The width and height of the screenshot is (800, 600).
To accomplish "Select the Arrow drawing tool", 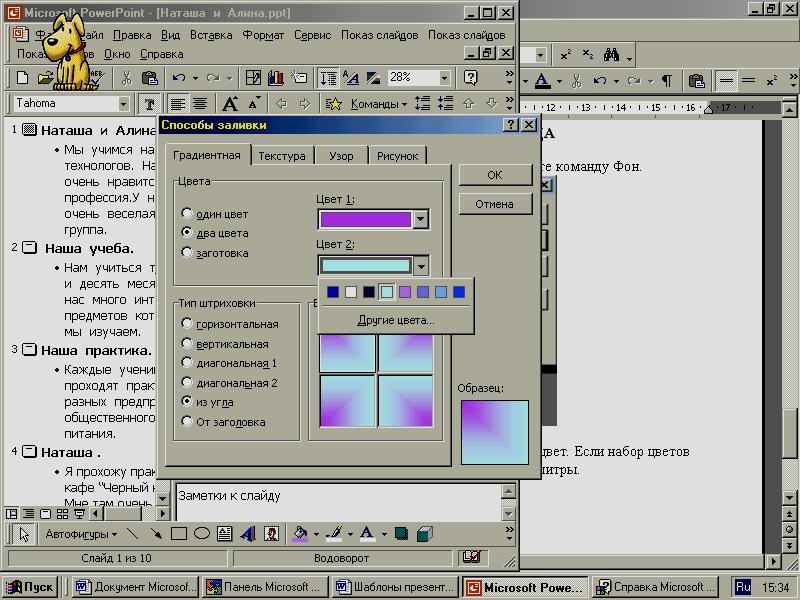I will (156, 534).
